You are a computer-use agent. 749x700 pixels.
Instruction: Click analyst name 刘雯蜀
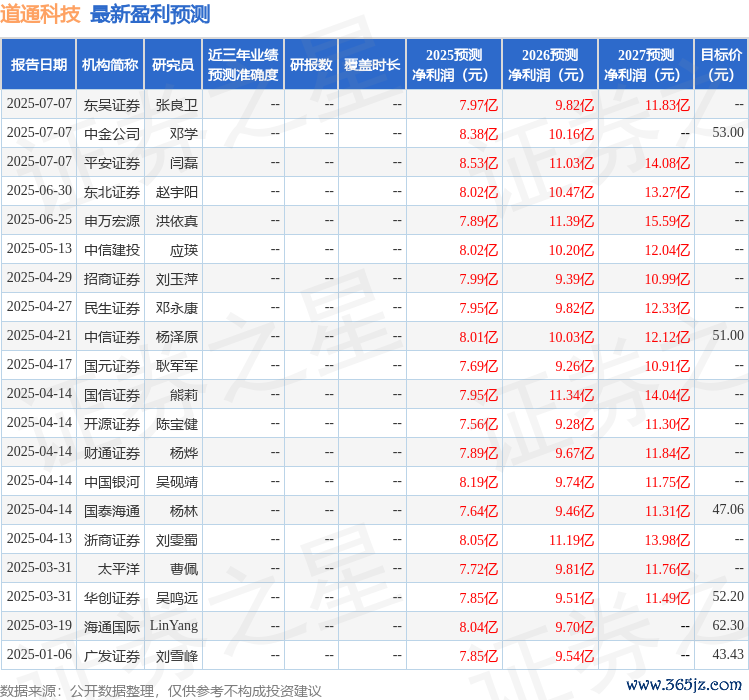(177, 540)
